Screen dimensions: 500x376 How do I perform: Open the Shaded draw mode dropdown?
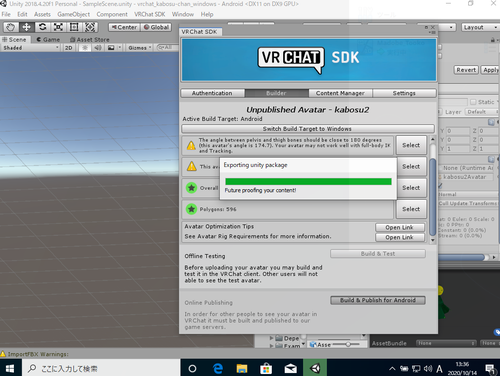pos(31,48)
